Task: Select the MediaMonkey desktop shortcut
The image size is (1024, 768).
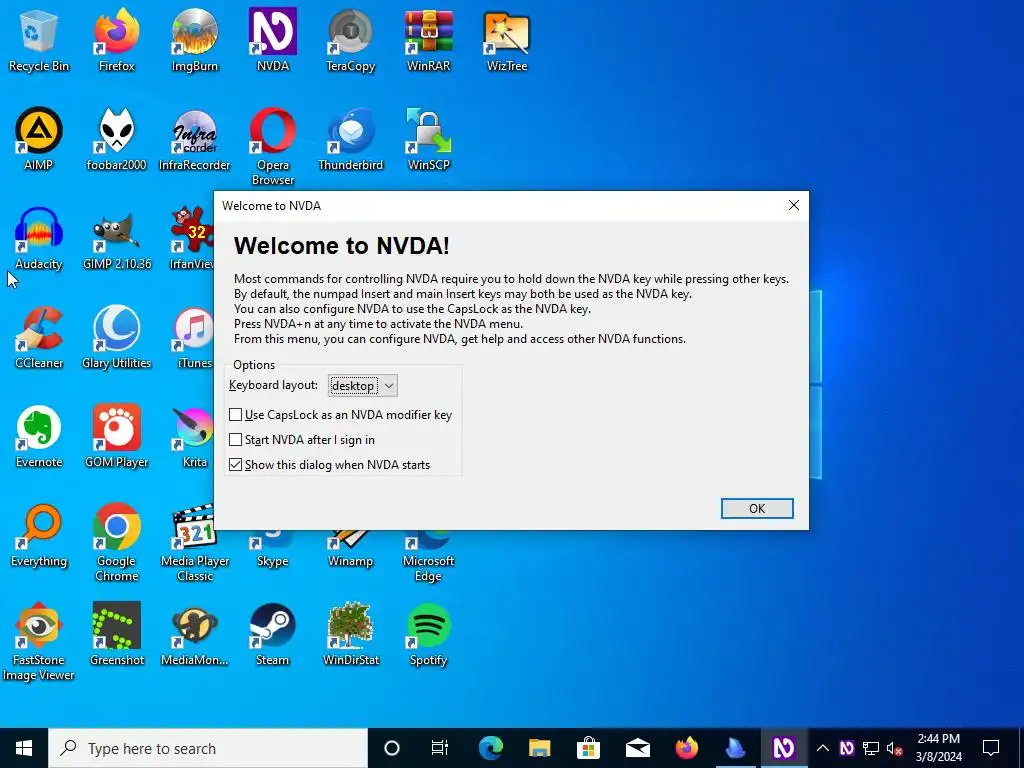Action: 195,634
